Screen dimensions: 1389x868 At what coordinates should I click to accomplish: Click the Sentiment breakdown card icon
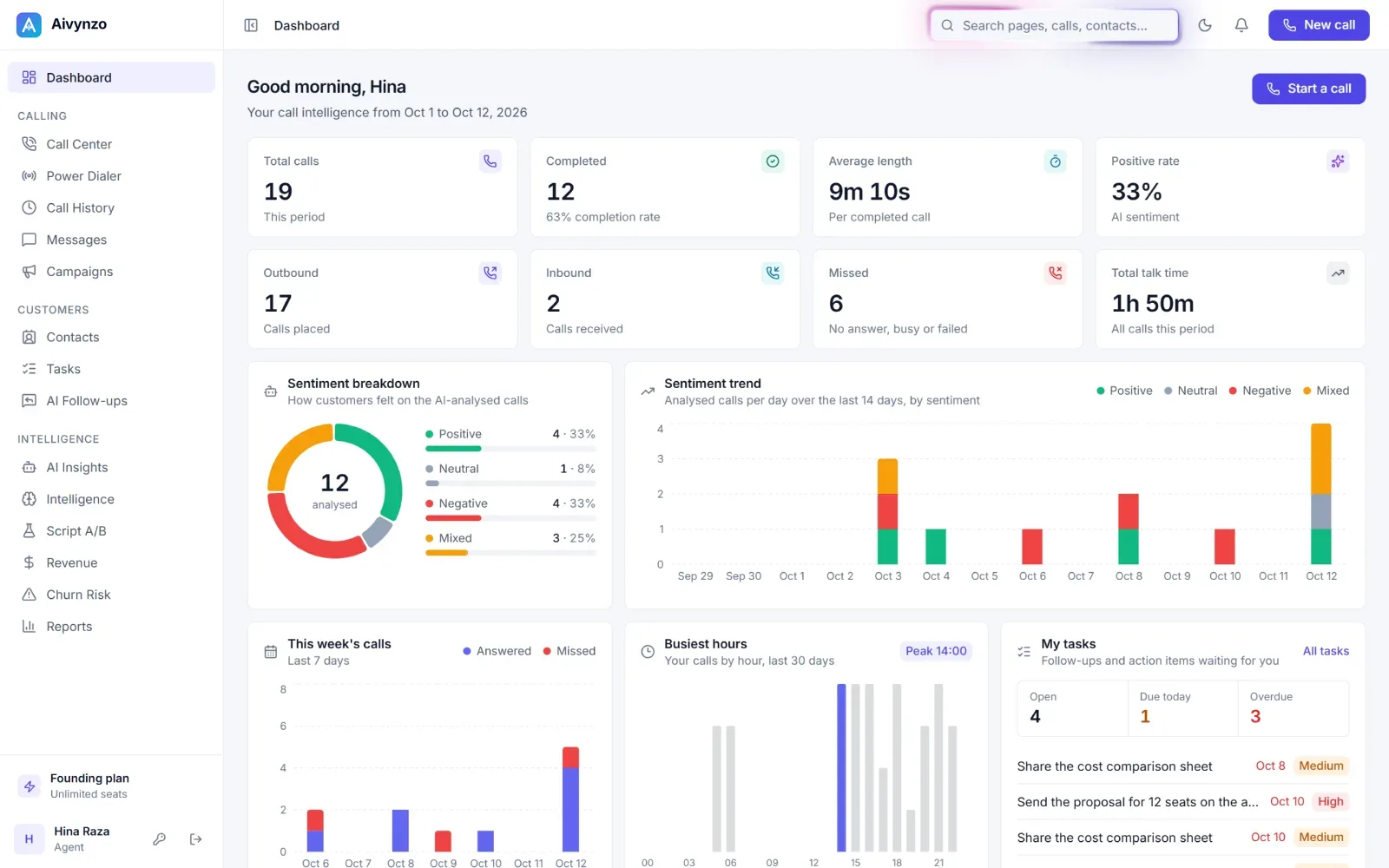pos(271,391)
